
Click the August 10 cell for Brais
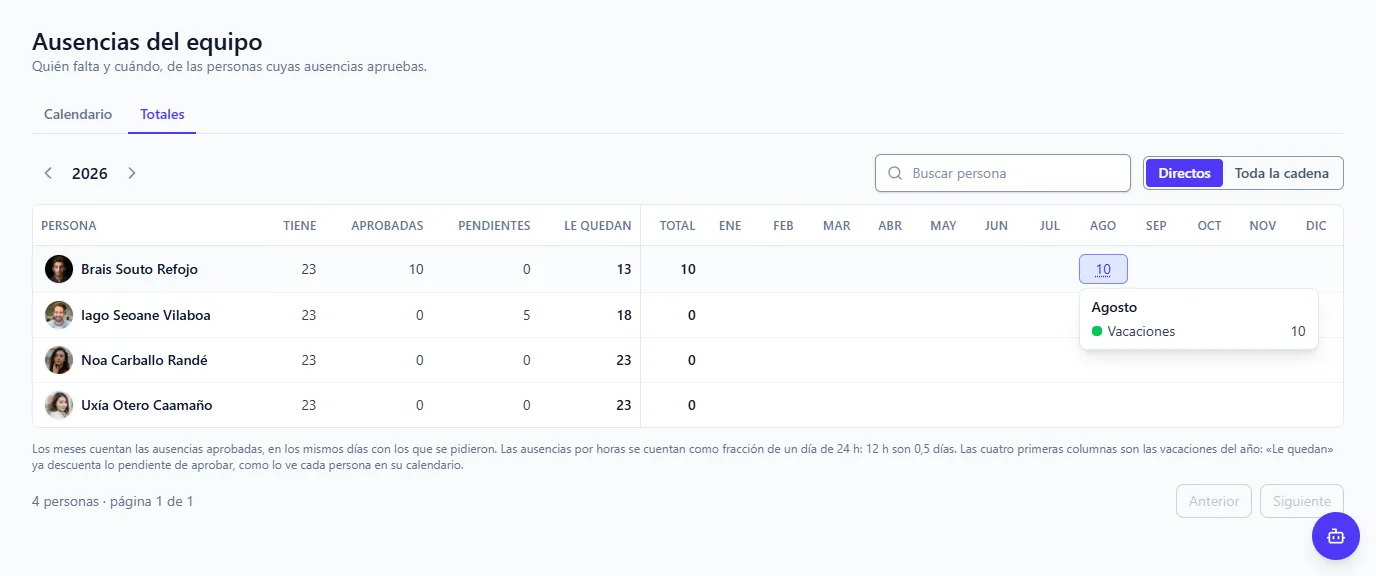[1103, 269]
